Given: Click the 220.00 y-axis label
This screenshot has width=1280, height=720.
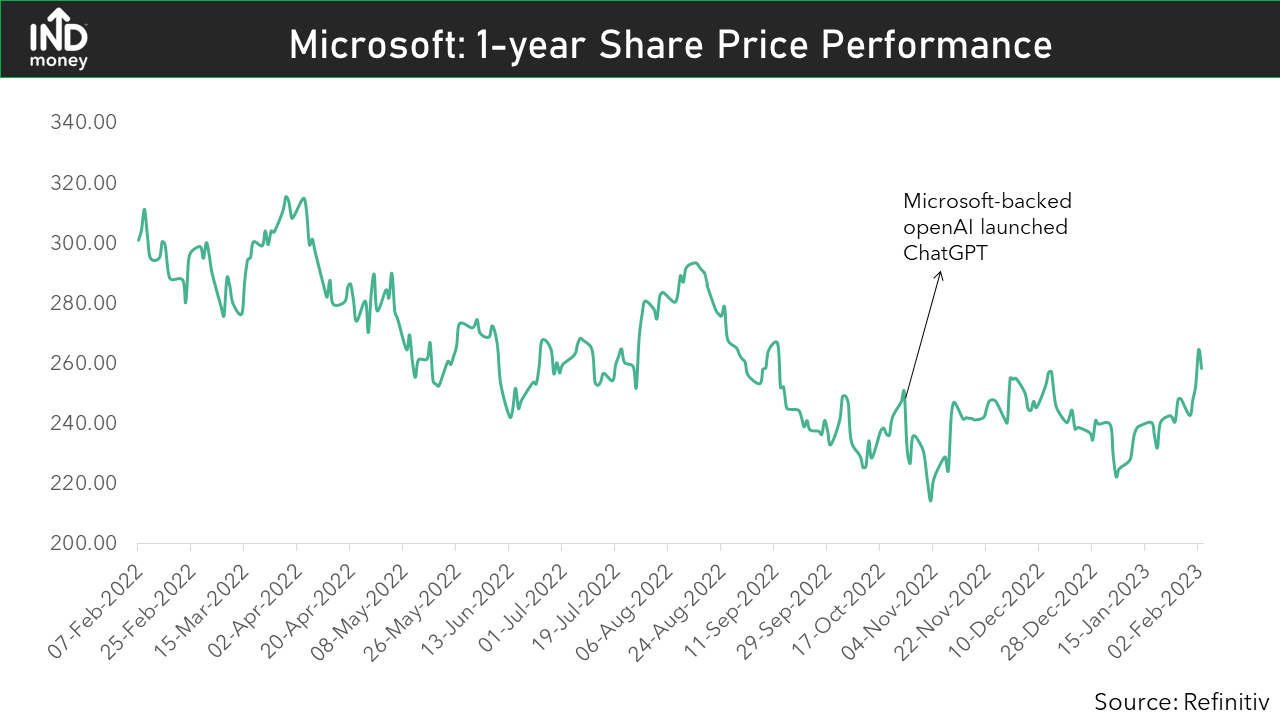Looking at the screenshot, I should click(83, 483).
